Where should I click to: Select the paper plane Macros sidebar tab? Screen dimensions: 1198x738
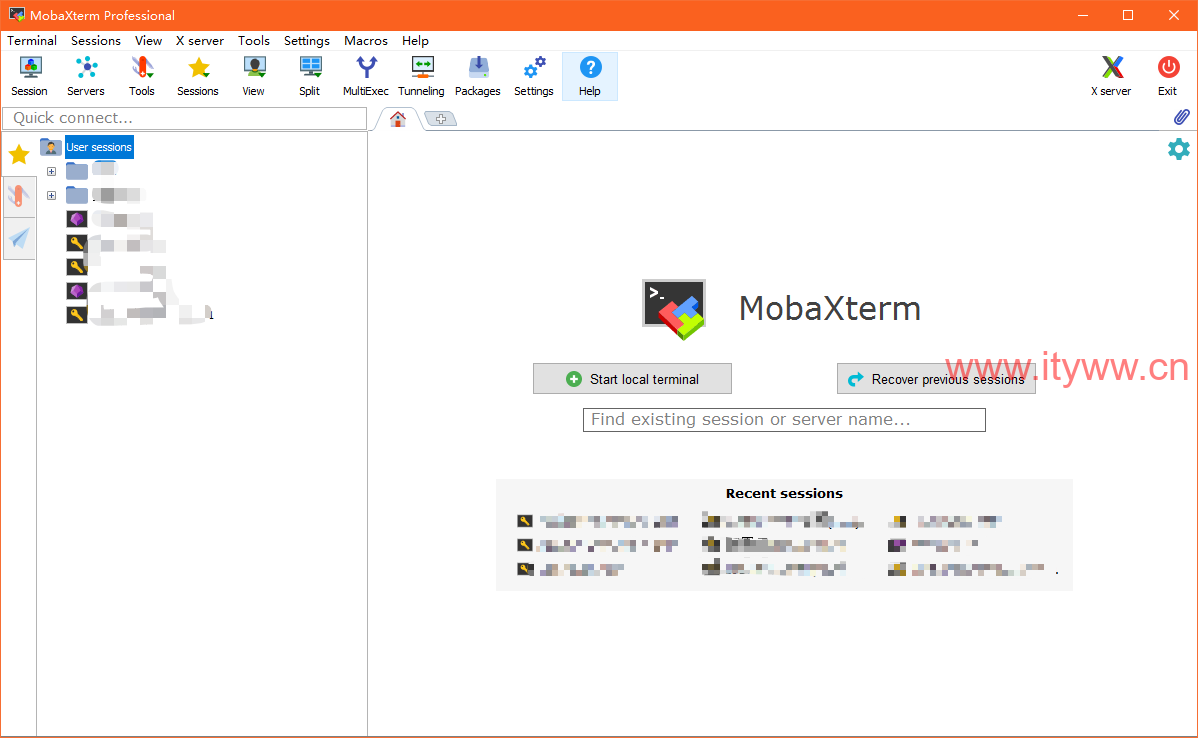19,238
